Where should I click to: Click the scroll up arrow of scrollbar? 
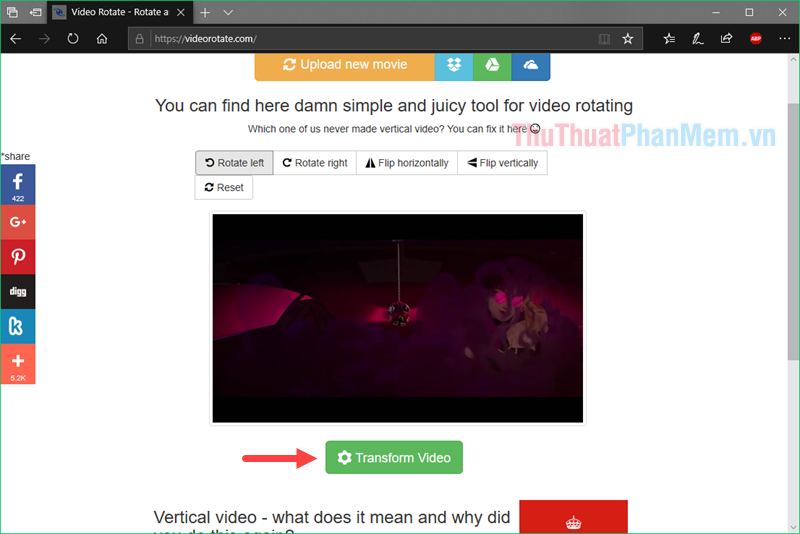click(793, 60)
